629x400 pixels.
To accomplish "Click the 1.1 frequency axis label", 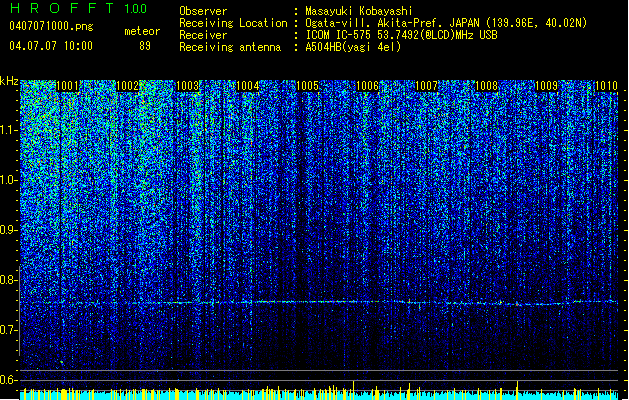I will (x=9, y=130).
